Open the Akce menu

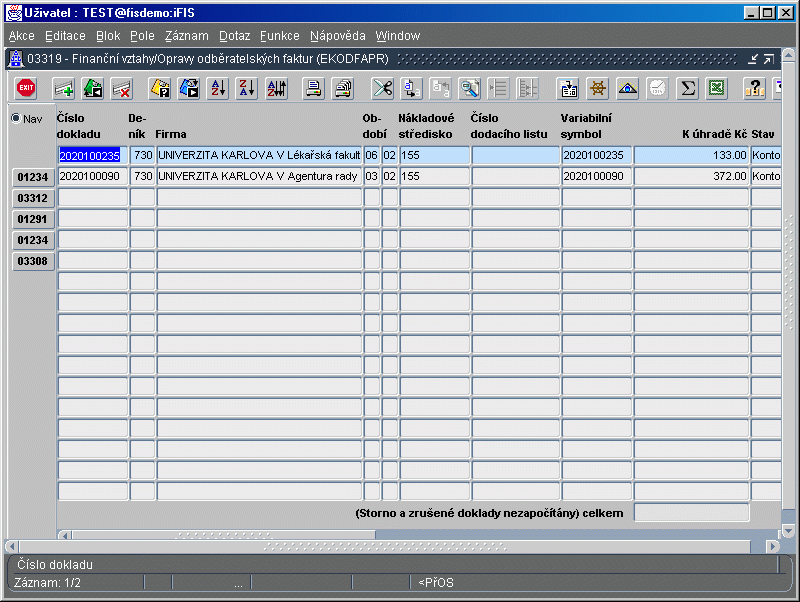click(21, 36)
